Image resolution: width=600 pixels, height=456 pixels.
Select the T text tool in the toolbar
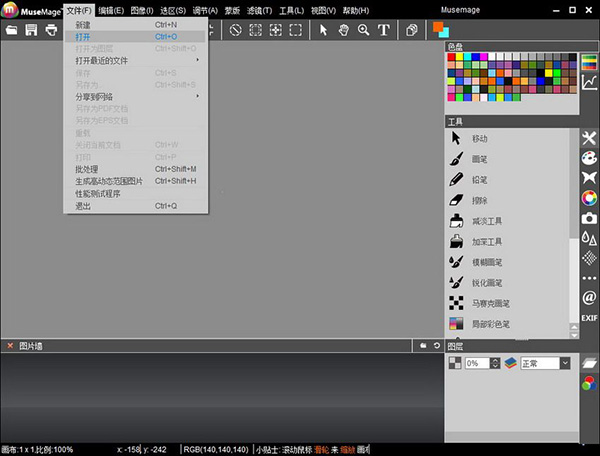[x=383, y=30]
